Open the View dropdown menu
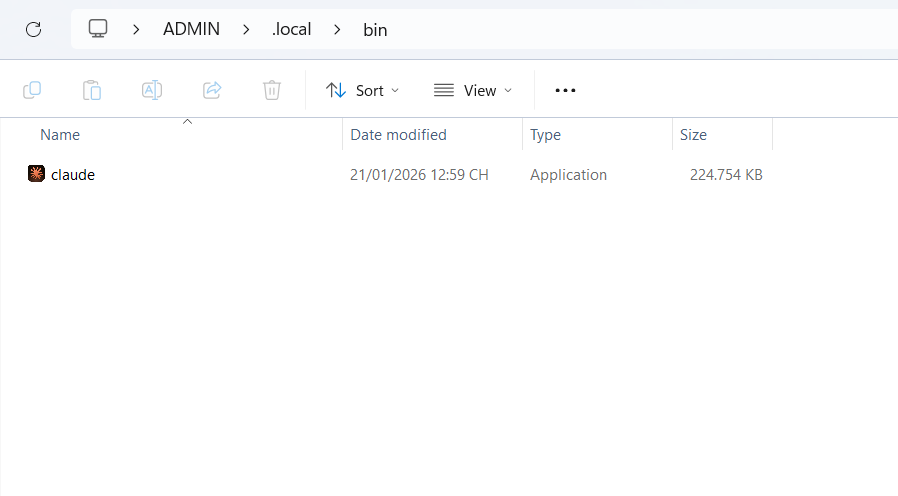This screenshot has height=496, width=898. (x=473, y=90)
